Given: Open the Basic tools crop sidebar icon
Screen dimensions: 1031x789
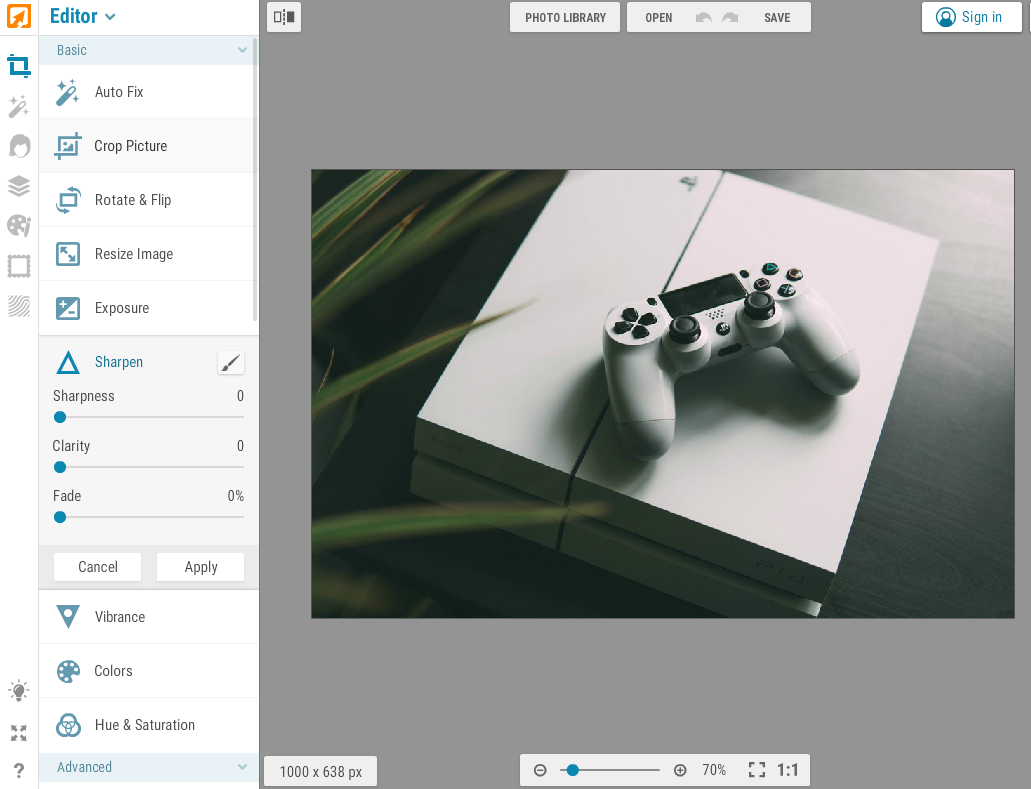Looking at the screenshot, I should click(x=18, y=66).
